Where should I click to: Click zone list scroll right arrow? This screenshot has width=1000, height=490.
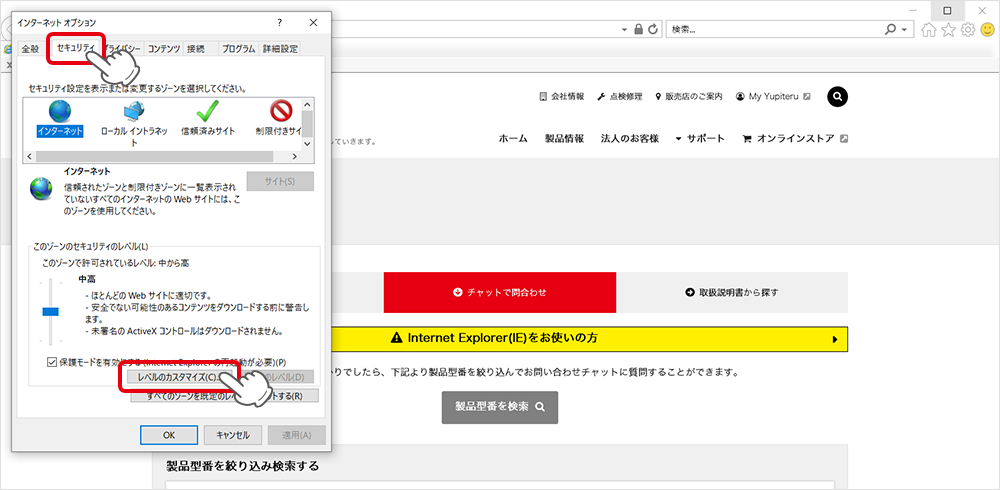click(294, 156)
